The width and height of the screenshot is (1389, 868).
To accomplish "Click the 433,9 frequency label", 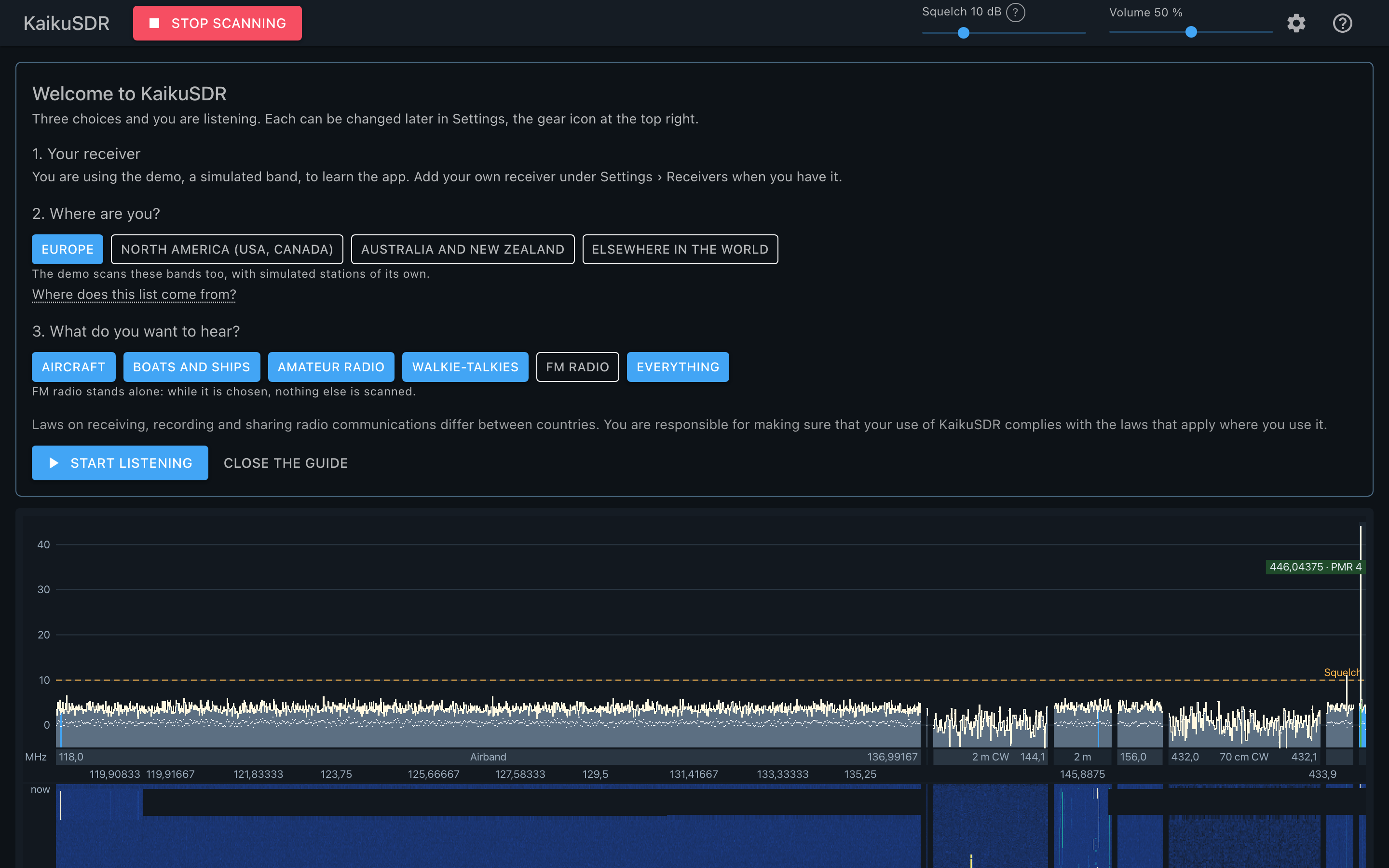I will 1322,774.
